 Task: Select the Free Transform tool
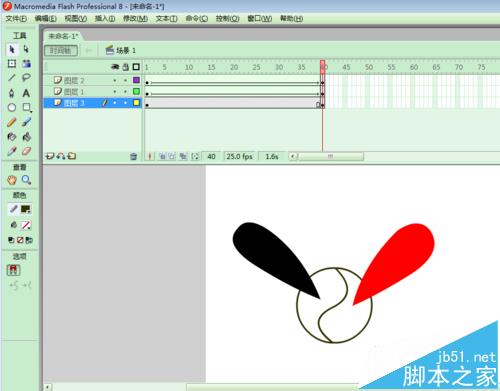point(12,64)
